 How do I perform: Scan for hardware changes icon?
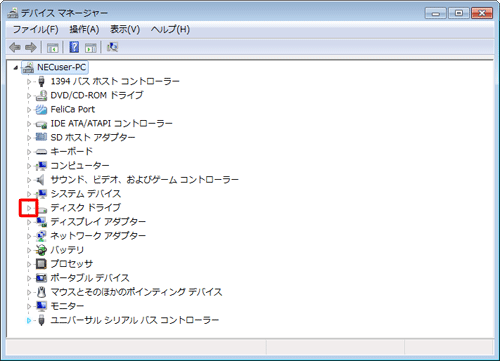[112, 47]
